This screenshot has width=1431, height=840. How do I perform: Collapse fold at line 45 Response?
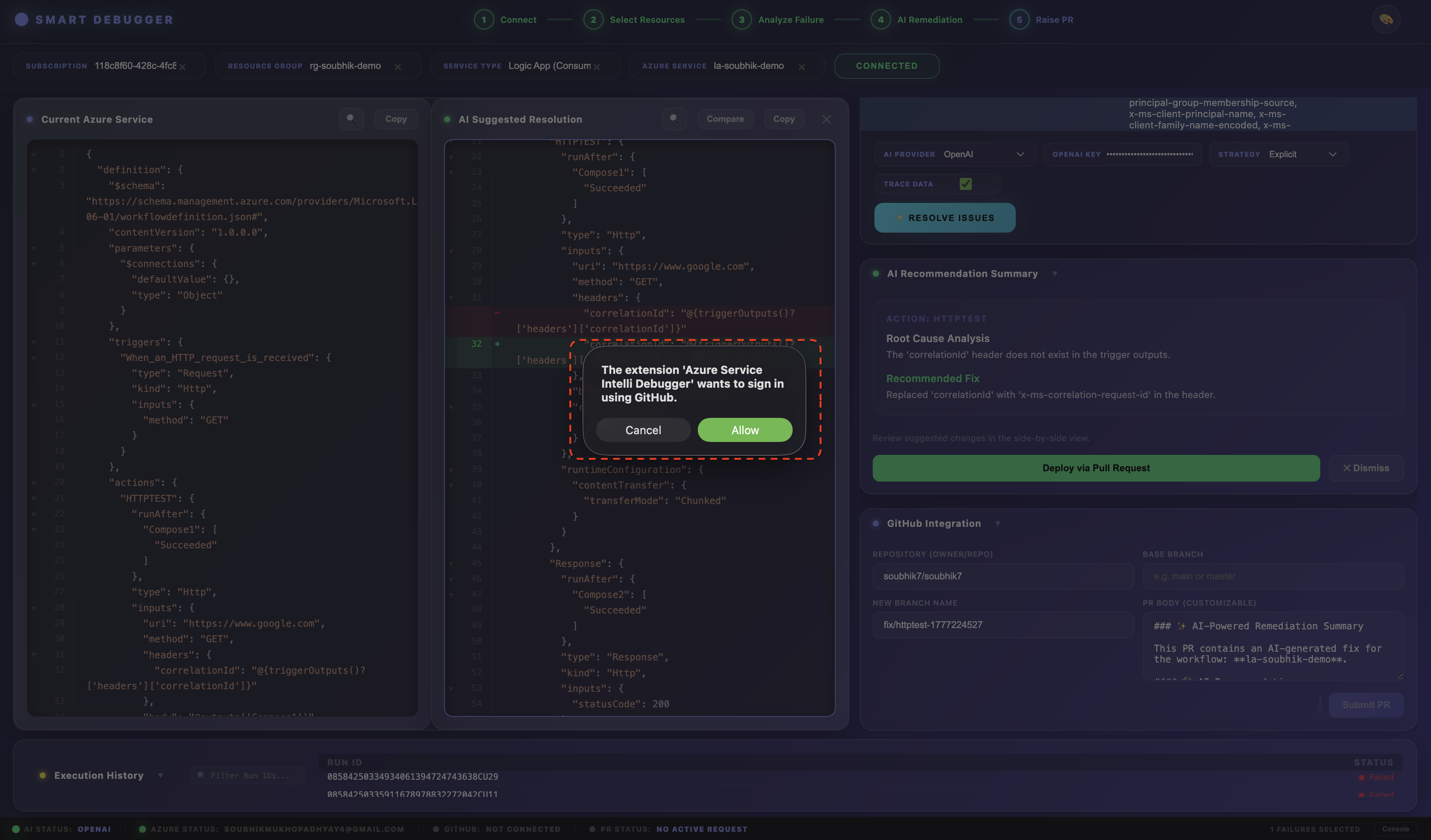point(451,563)
